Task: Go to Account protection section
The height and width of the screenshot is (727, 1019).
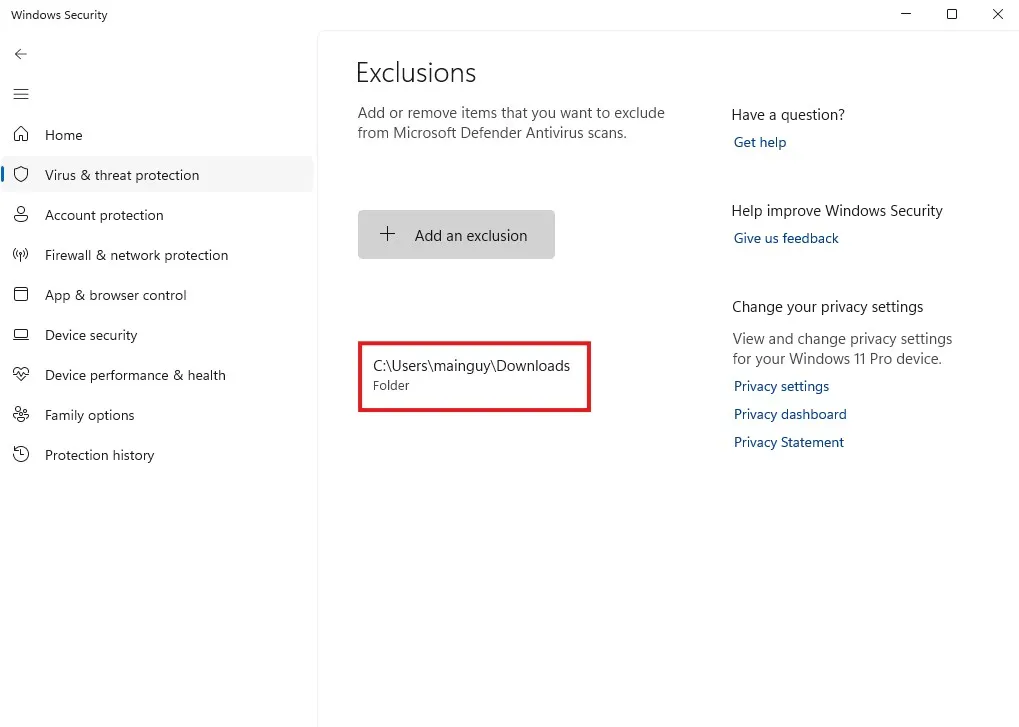Action: point(104,215)
